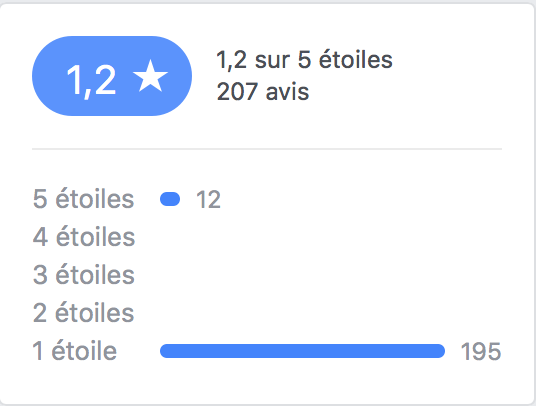Click the empty bar area beside 4 étoiles

(x=303, y=237)
